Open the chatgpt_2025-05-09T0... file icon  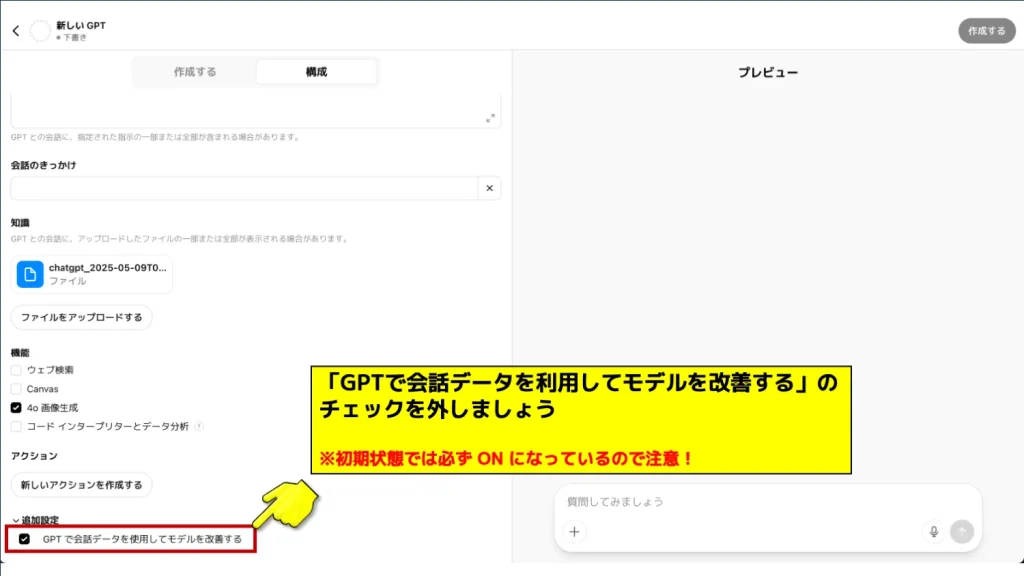click(30, 274)
